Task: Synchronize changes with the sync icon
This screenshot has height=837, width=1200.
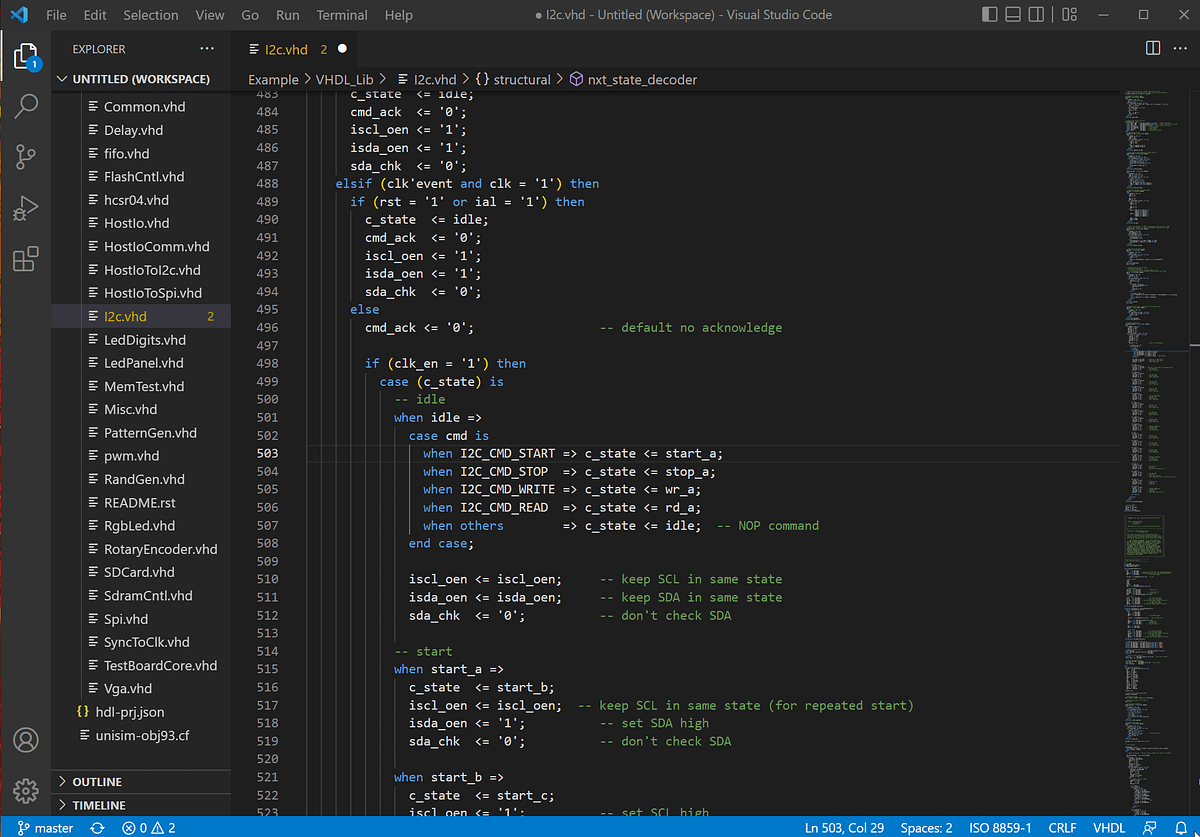Action: coord(96,827)
